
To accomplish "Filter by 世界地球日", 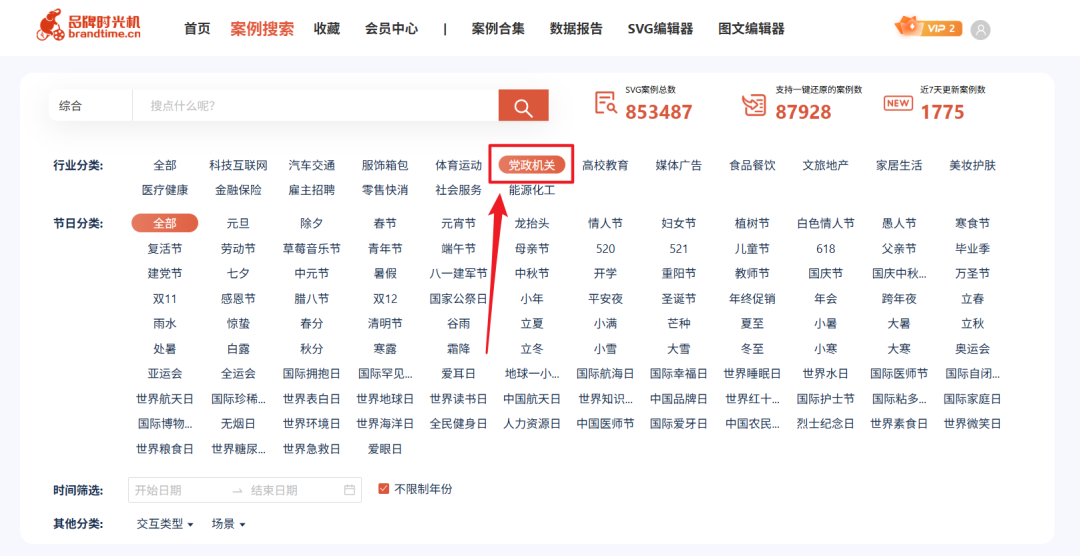I will 385,398.
